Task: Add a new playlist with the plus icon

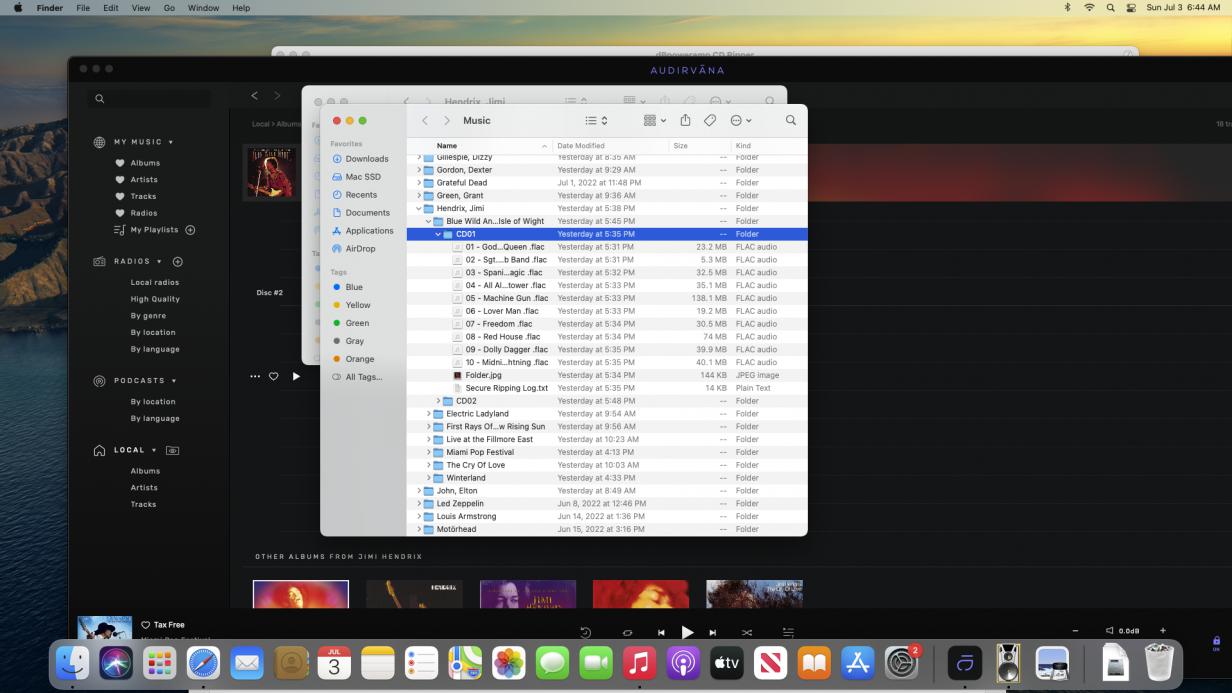Action: pyautogui.click(x=190, y=230)
